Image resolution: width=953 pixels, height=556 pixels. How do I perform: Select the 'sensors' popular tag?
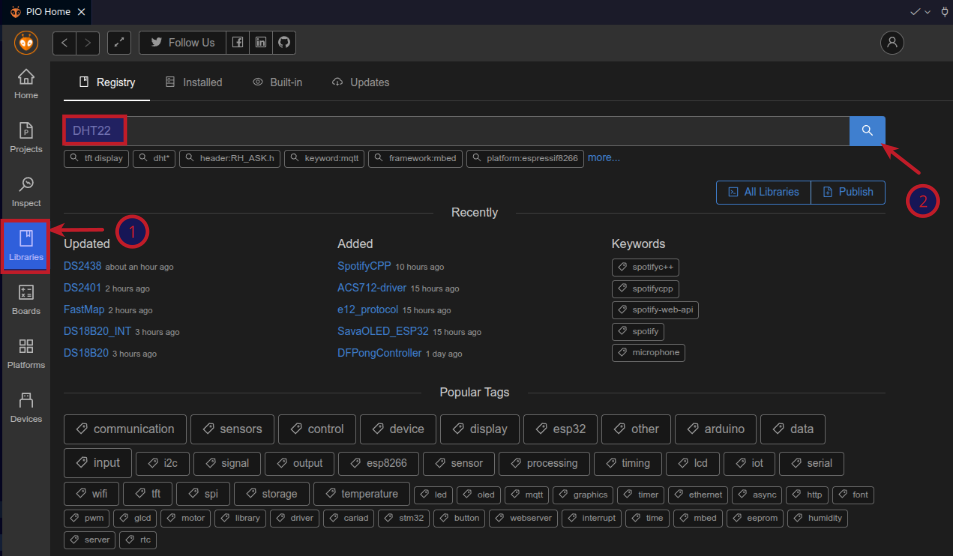tap(232, 429)
